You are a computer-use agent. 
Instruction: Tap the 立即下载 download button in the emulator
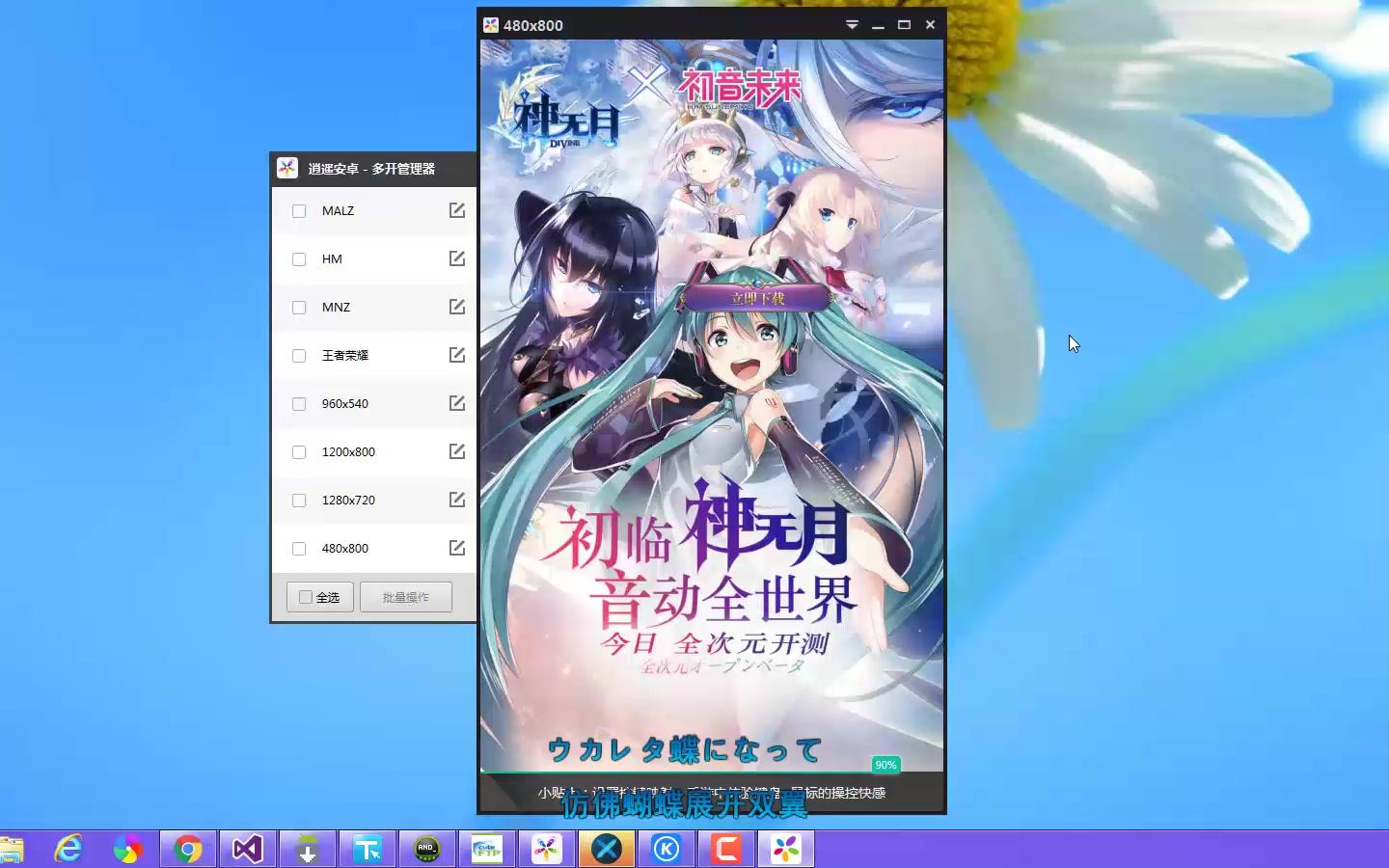pyautogui.click(x=757, y=298)
